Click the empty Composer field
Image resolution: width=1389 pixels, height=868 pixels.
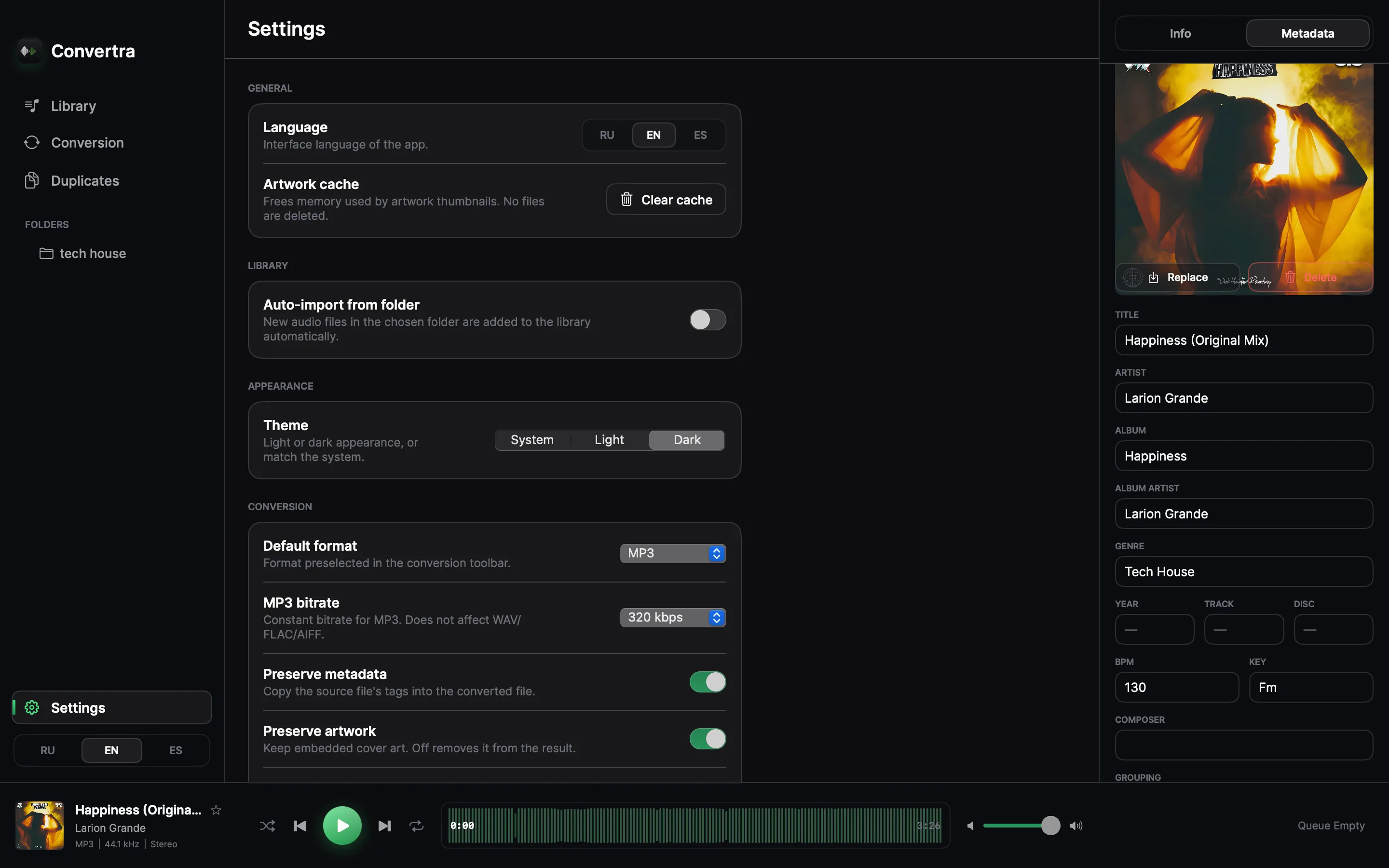(x=1244, y=745)
